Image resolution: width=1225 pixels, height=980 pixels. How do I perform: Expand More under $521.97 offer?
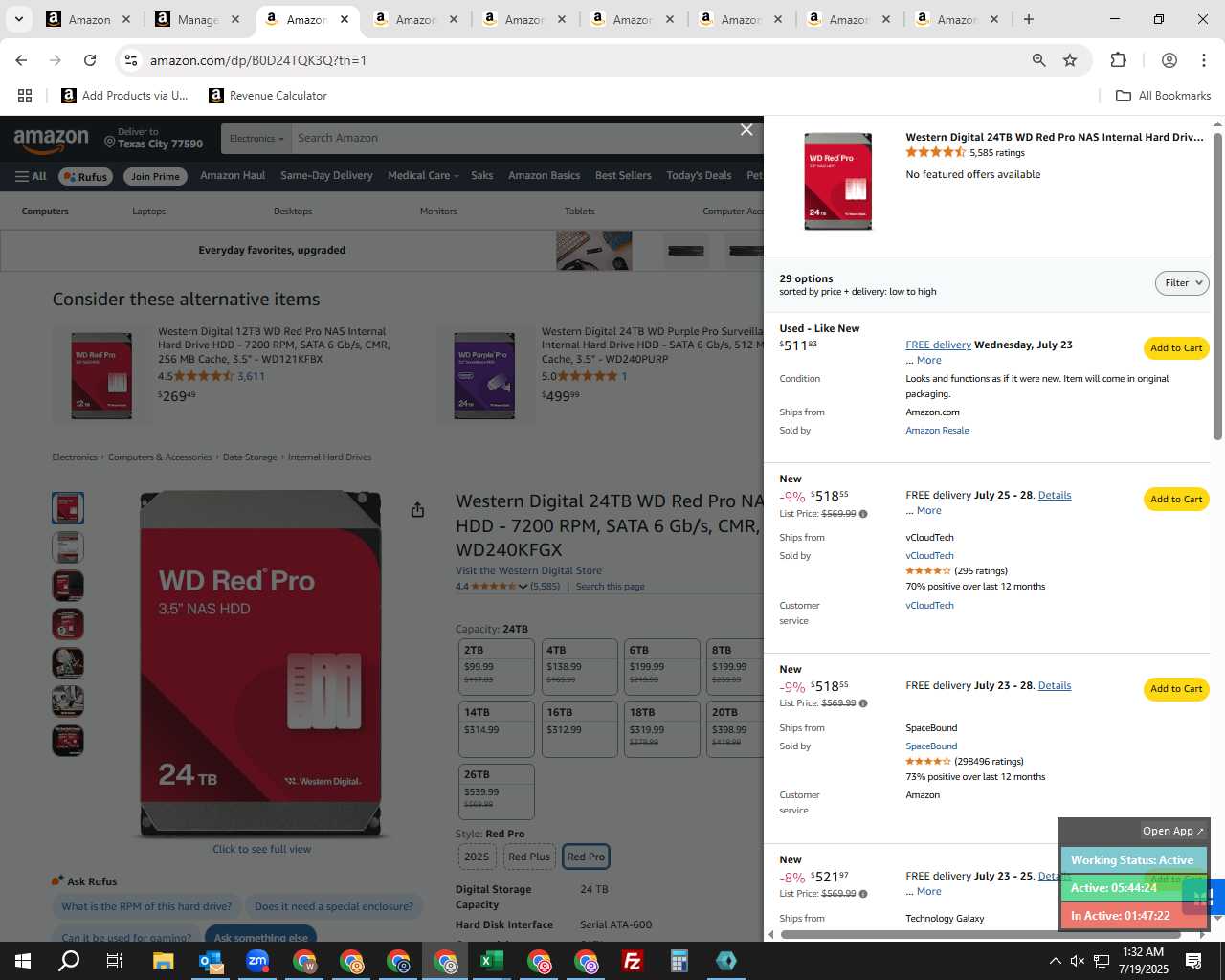928,892
